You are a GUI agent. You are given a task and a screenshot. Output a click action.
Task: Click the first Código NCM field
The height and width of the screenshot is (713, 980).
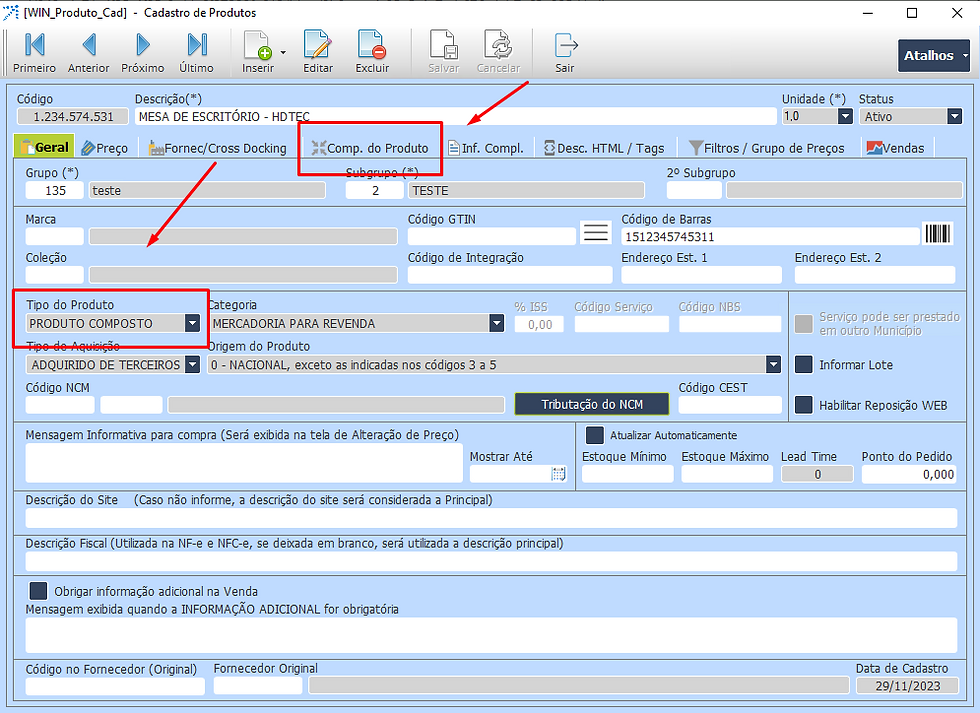(60, 404)
